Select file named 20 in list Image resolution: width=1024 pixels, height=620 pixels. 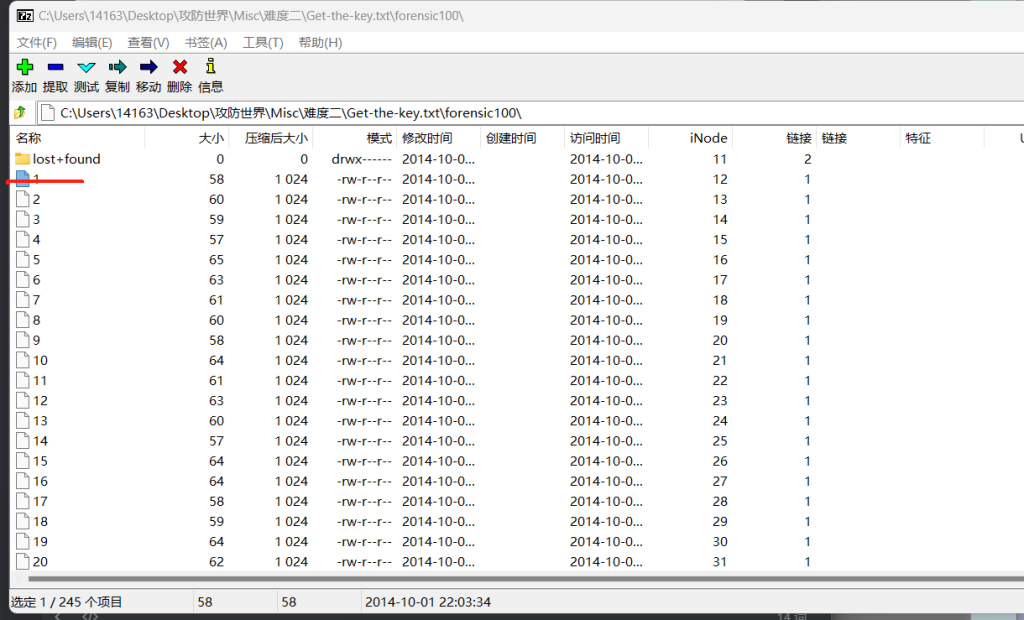click(40, 562)
